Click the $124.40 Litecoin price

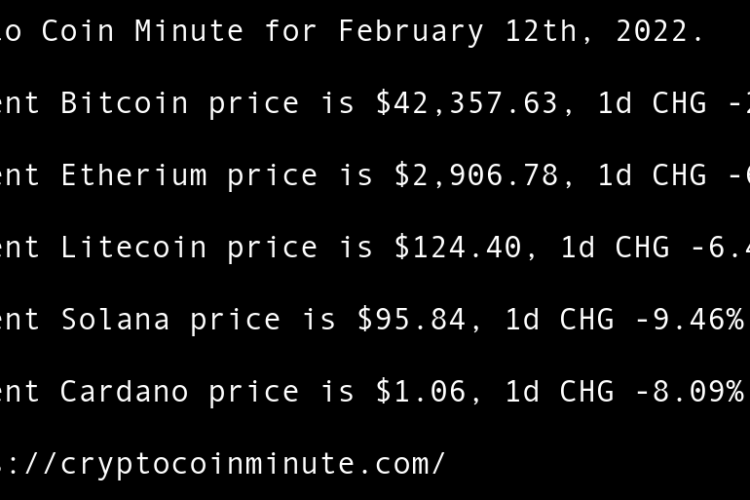pos(458,247)
